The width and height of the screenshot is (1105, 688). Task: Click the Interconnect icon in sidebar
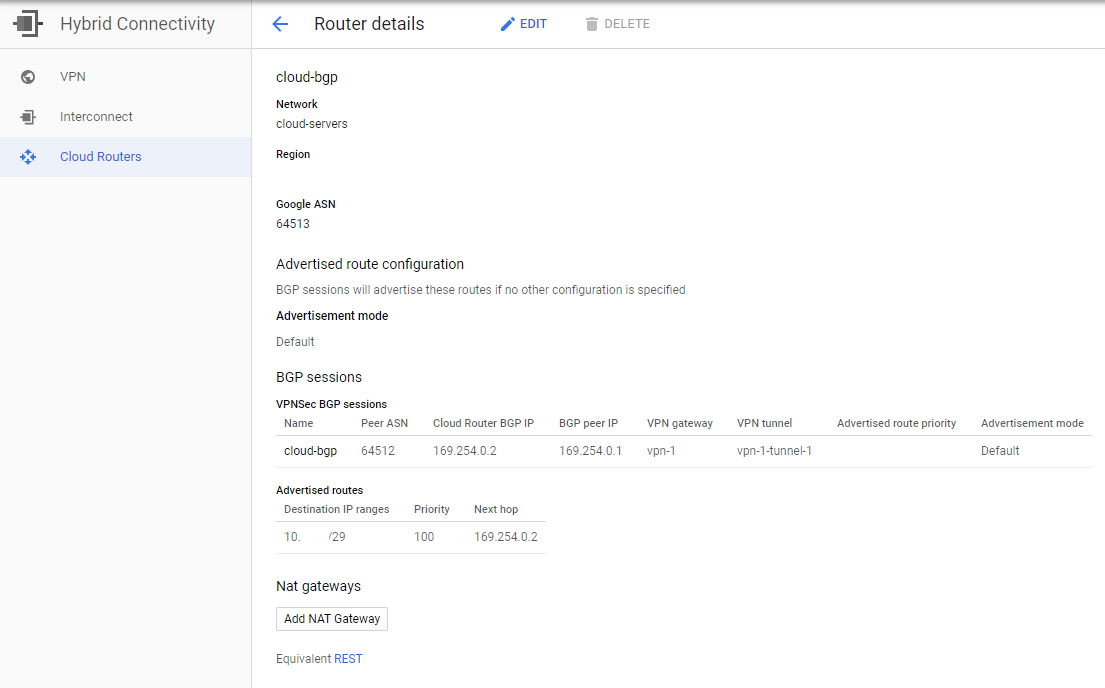click(x=27, y=116)
